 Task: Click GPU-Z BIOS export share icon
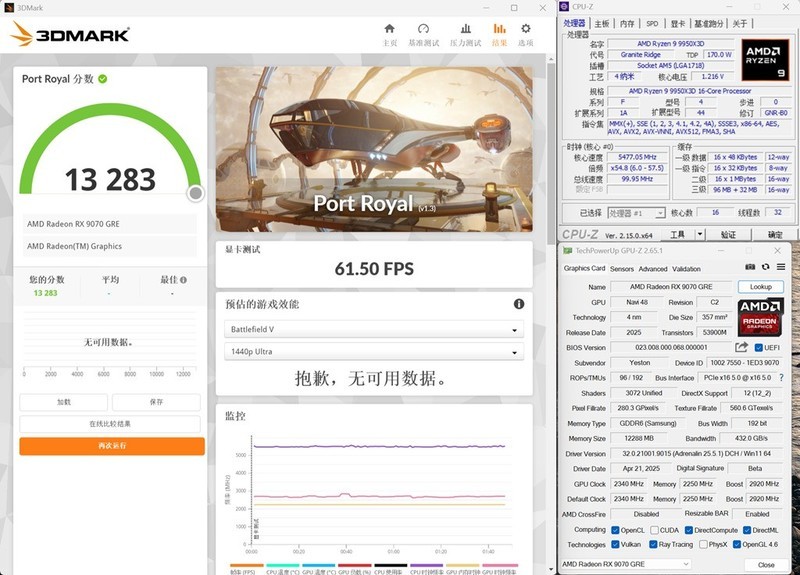click(x=741, y=347)
